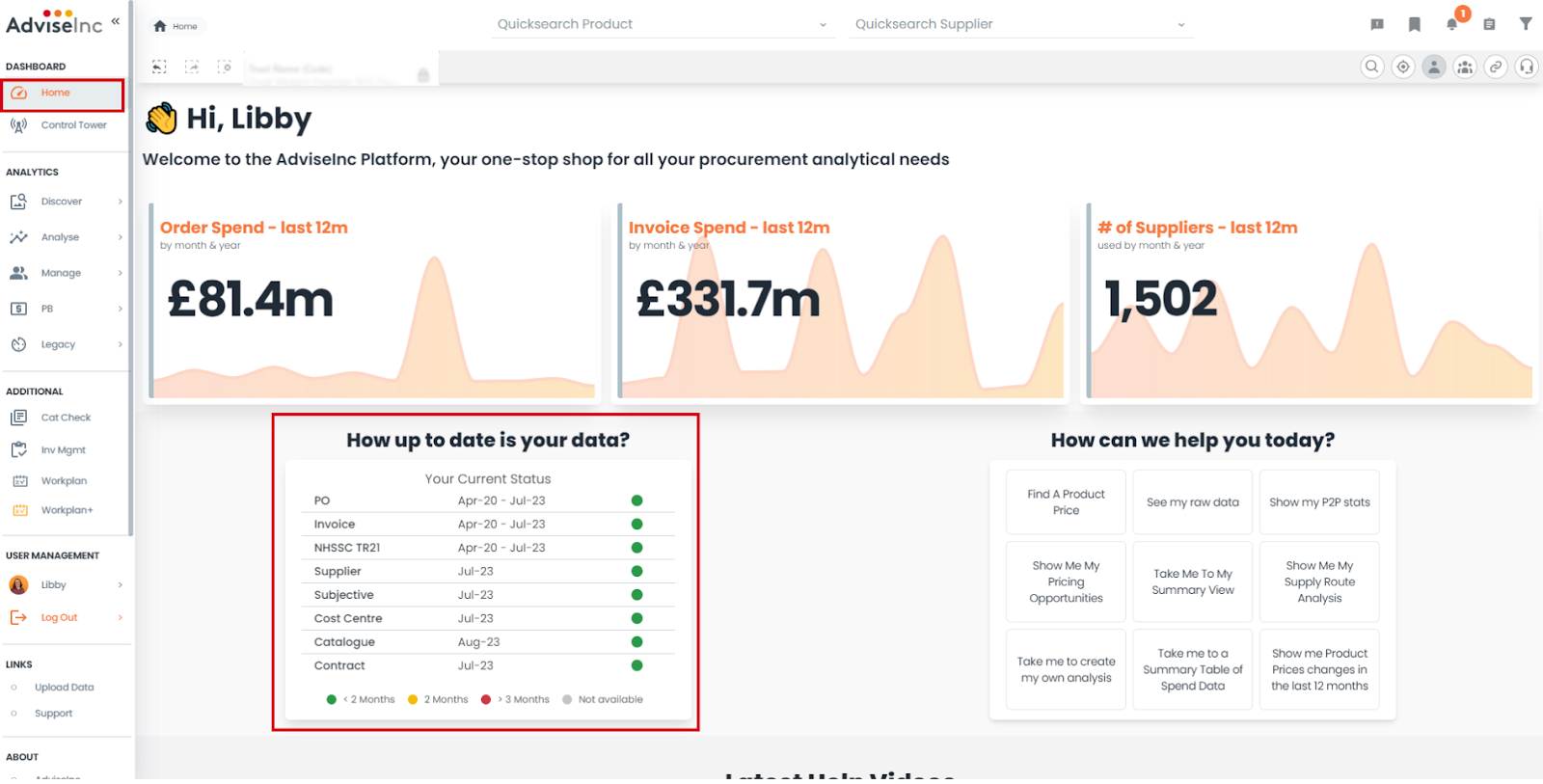The width and height of the screenshot is (1543, 784).
Task: Expand the Manage menu
Action: (x=65, y=273)
